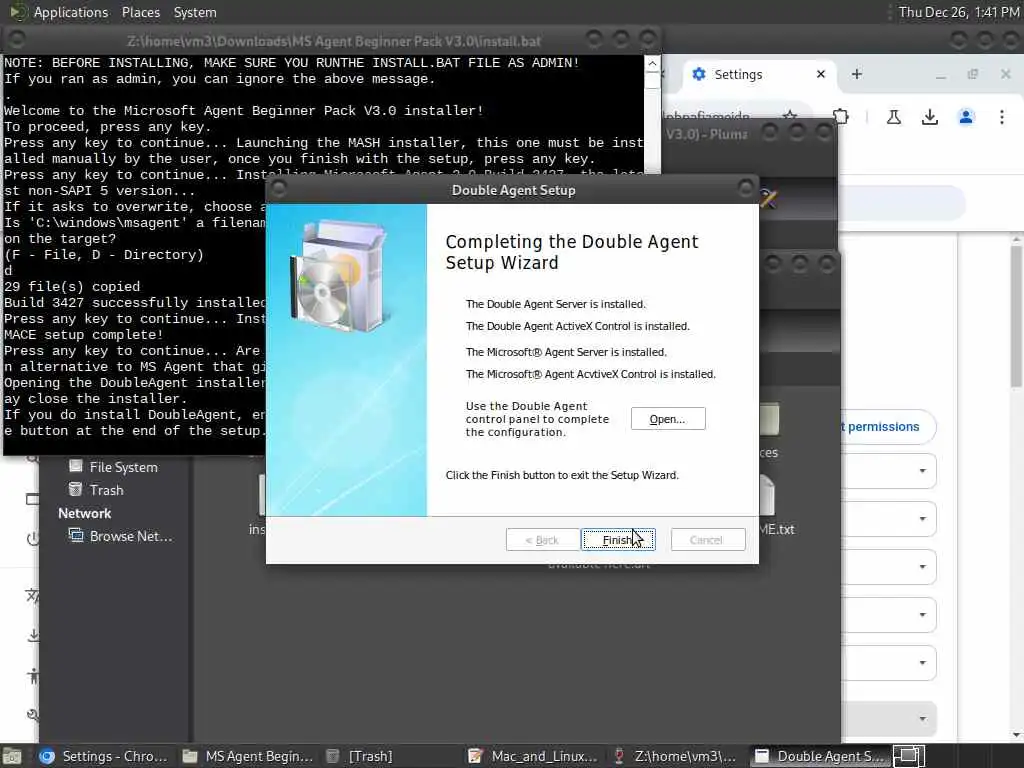1024x768 pixels.
Task: Open a new tab in Chrome
Action: 857,74
